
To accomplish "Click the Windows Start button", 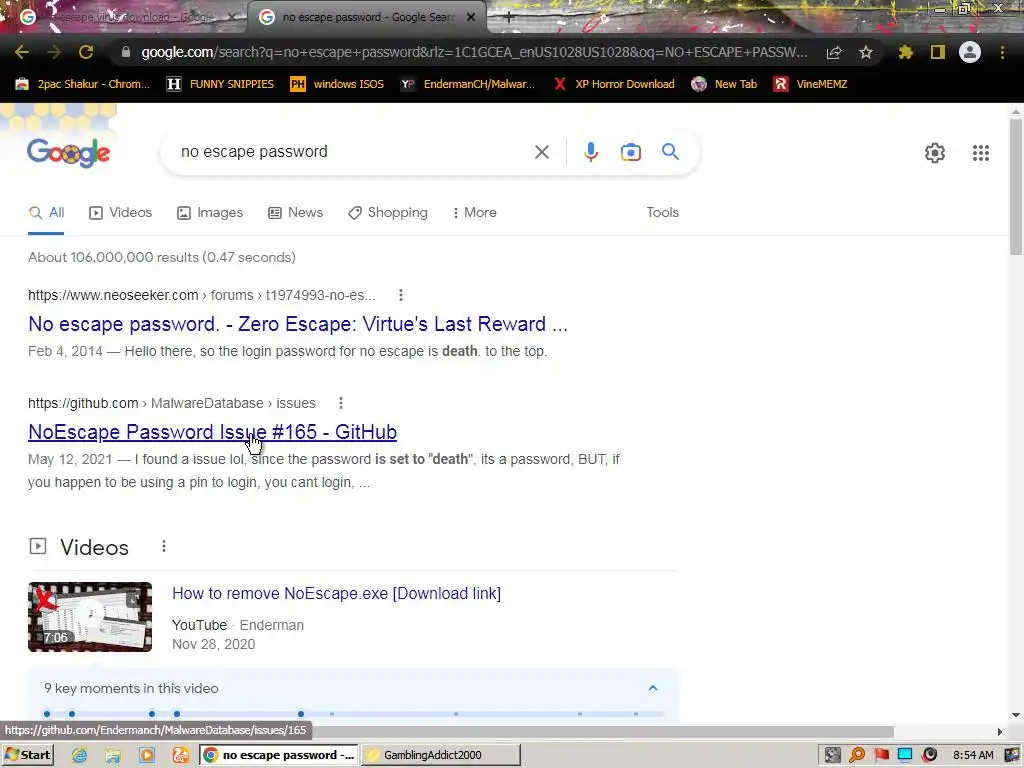I will click(27, 755).
